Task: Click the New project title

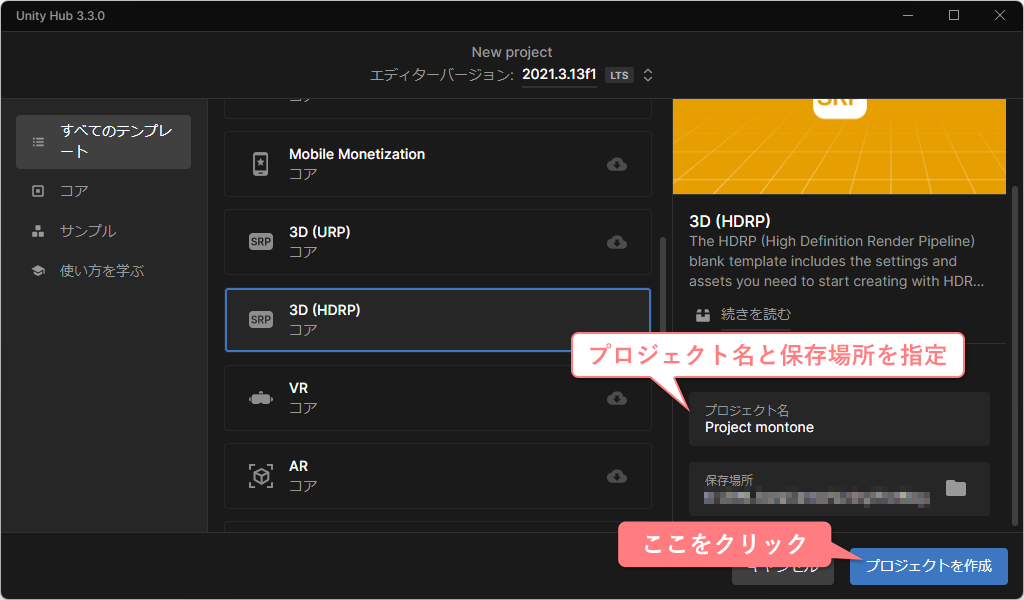Action: pos(512,52)
